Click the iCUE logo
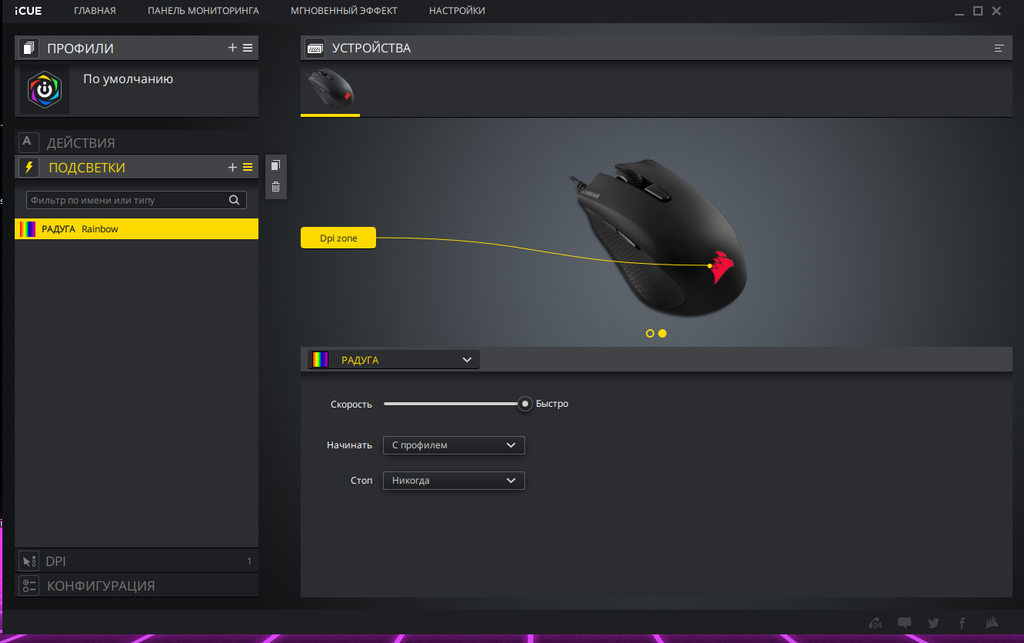Viewport: 1024px width, 643px height. tap(28, 10)
